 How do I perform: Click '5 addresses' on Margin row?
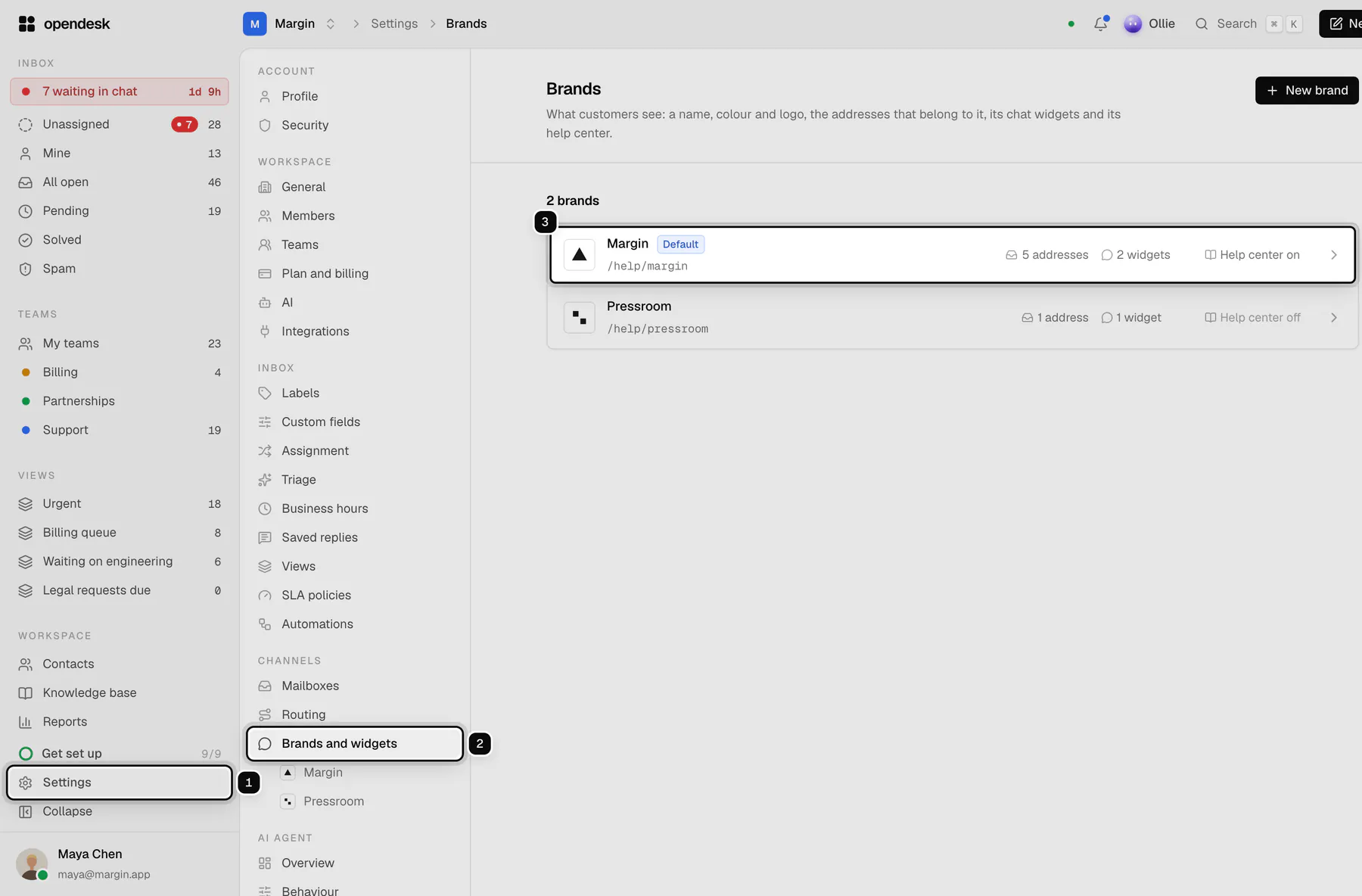1046,255
